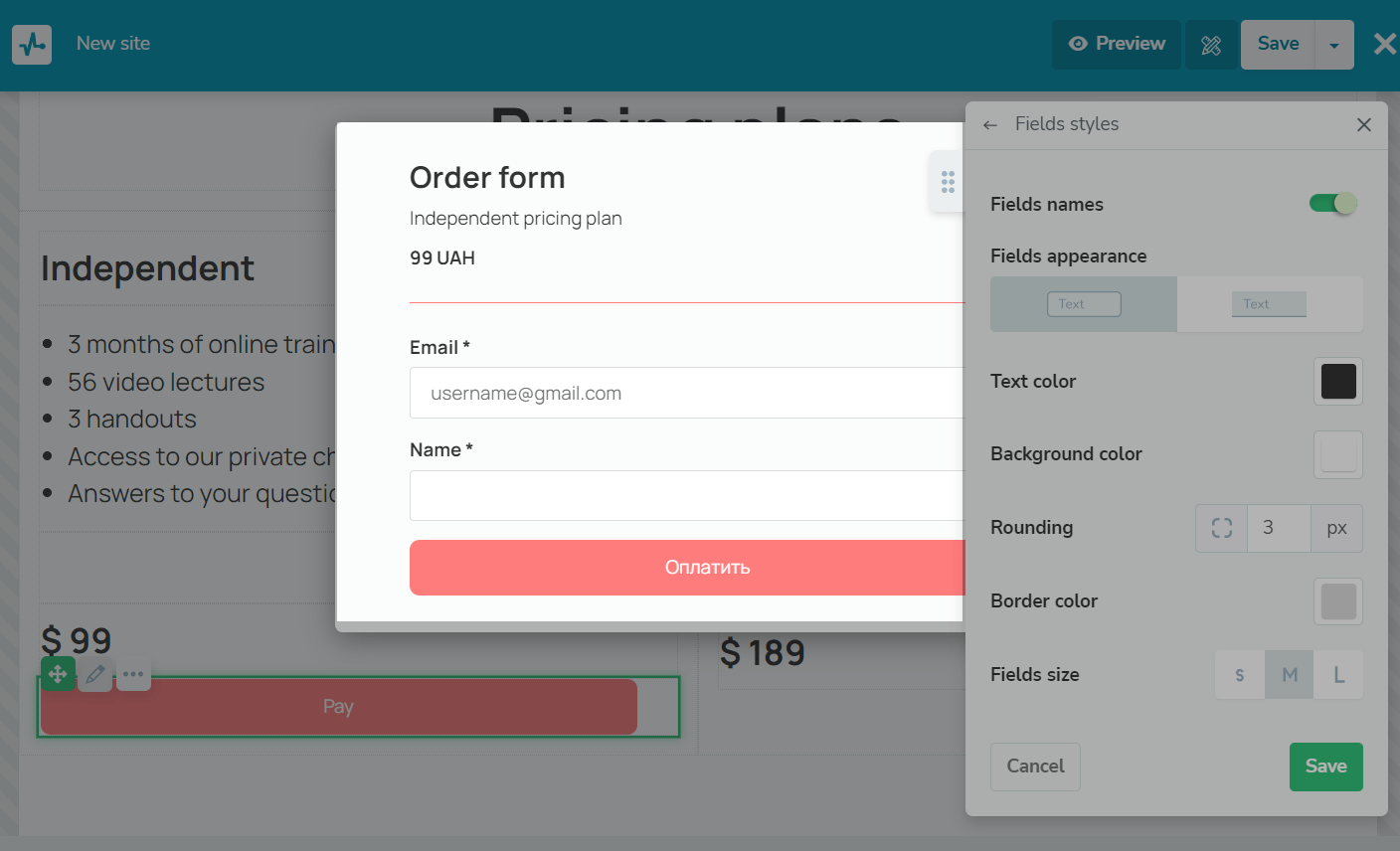The width and height of the screenshot is (1400, 851).
Task: Open the design tools icon beside Preview
Action: click(1211, 45)
